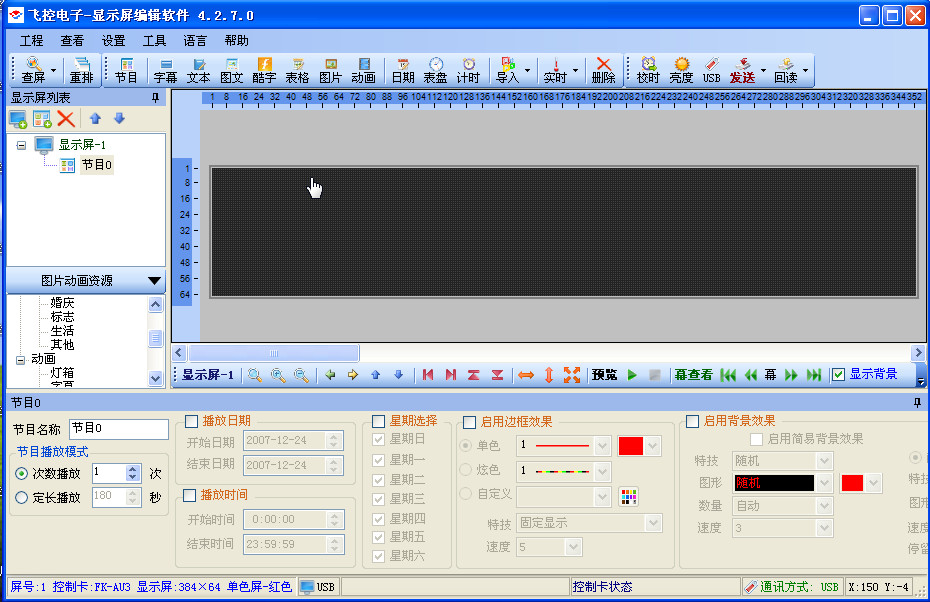
Task: Click the 导入 import toolbar icon
Action: coord(507,70)
